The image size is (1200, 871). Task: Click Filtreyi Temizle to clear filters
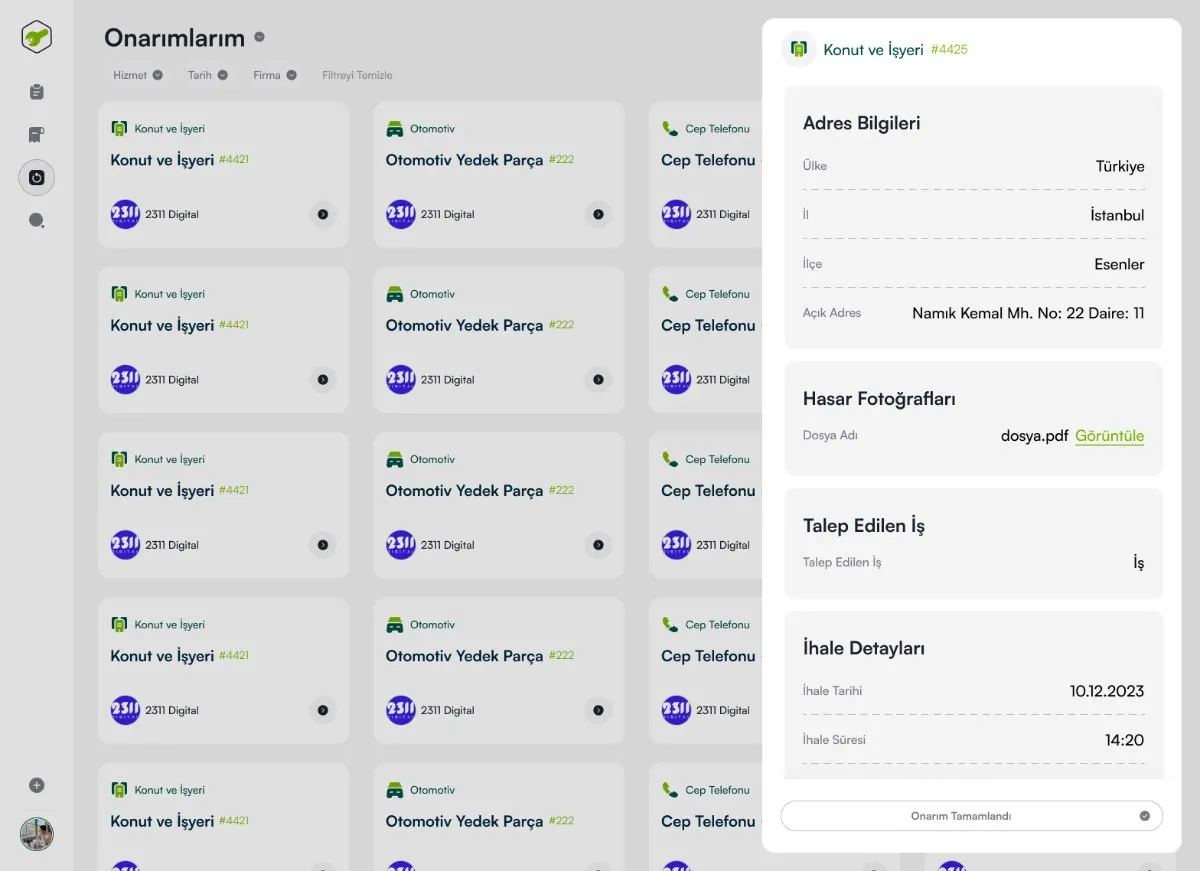[x=357, y=75]
